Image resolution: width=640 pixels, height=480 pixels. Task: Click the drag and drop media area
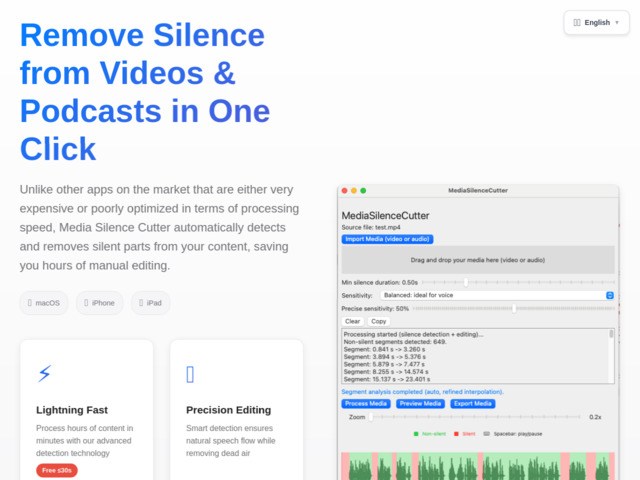point(478,260)
